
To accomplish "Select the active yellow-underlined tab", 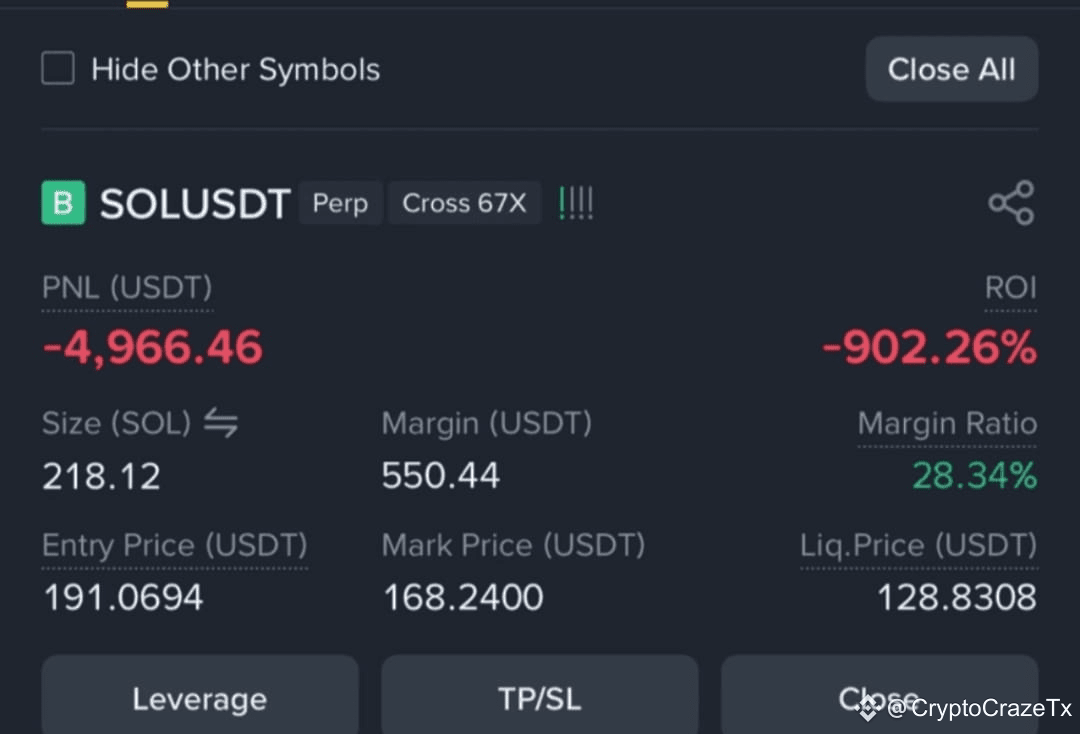I will click(x=147, y=4).
